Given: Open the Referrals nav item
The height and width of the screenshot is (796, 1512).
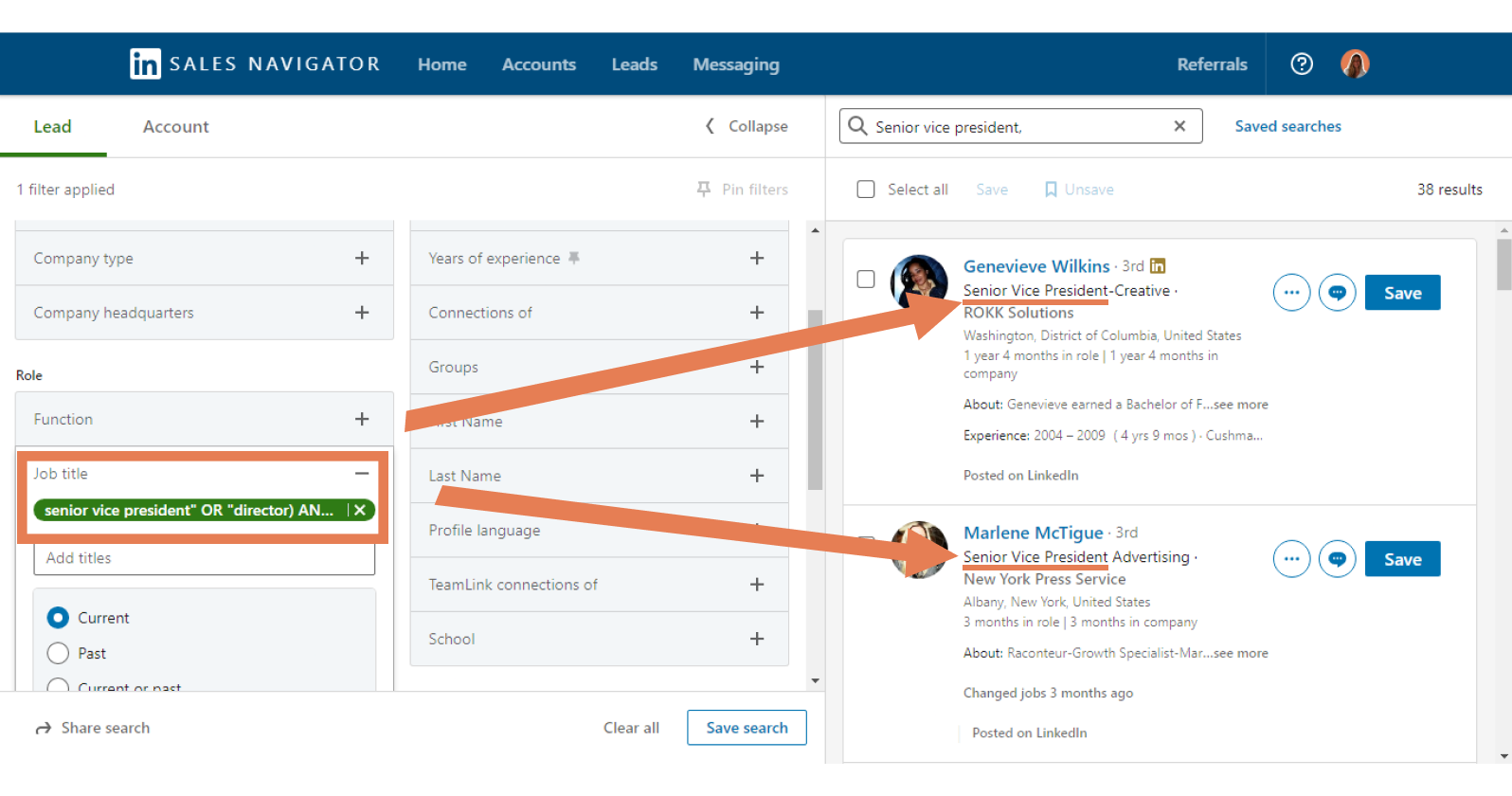Looking at the screenshot, I should click(x=1212, y=64).
